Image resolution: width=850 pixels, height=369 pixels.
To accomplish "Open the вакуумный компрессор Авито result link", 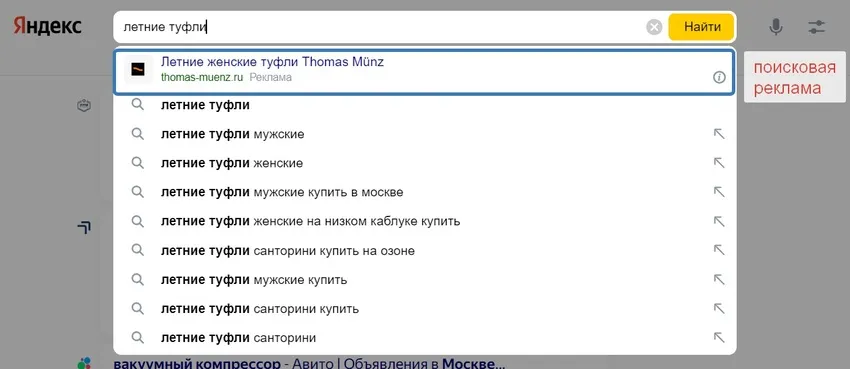I will [x=309, y=363].
